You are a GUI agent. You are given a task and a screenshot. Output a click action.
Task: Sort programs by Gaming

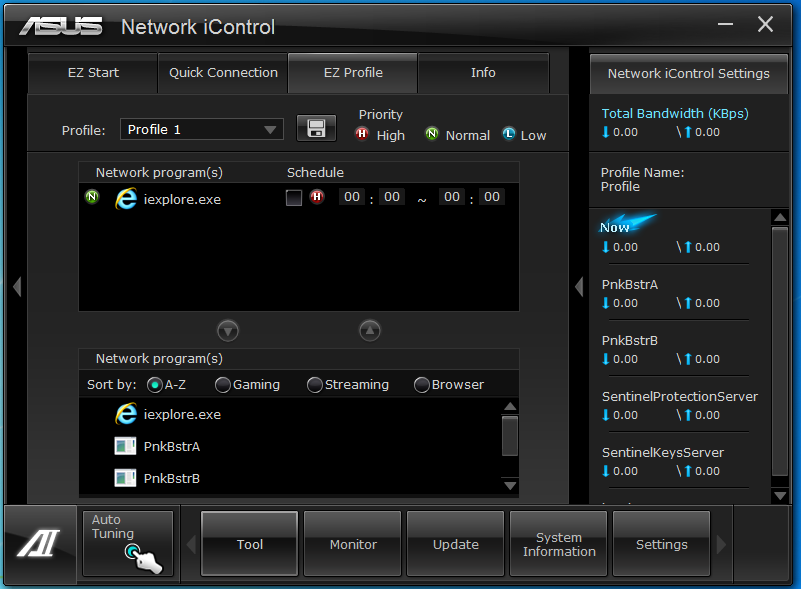click(x=223, y=385)
